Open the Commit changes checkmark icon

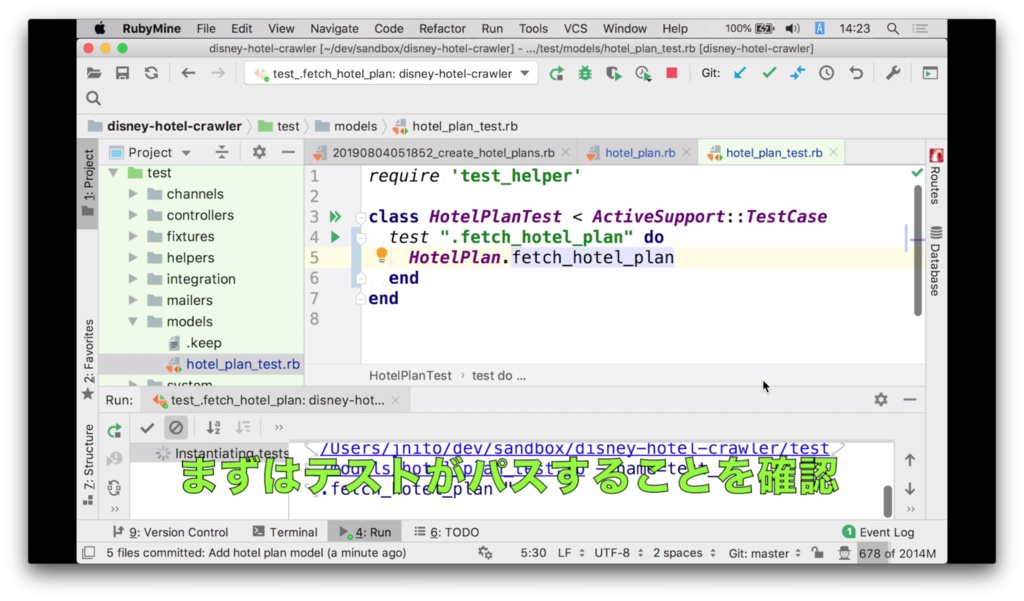click(767, 72)
